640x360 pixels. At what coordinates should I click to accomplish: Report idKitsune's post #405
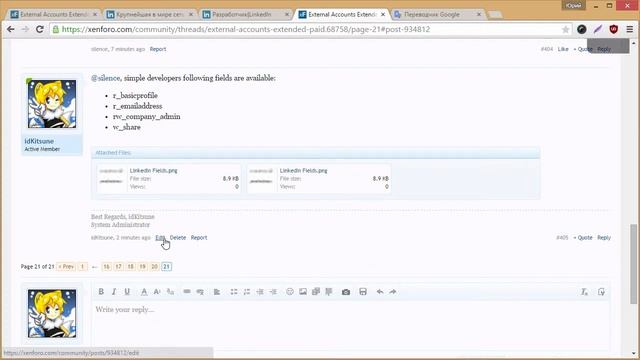199,238
